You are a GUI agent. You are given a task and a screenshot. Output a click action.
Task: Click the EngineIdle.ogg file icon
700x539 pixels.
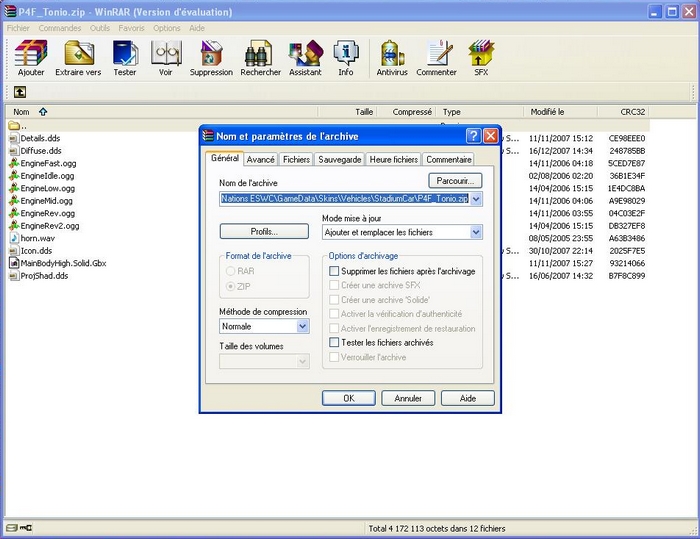coord(14,176)
